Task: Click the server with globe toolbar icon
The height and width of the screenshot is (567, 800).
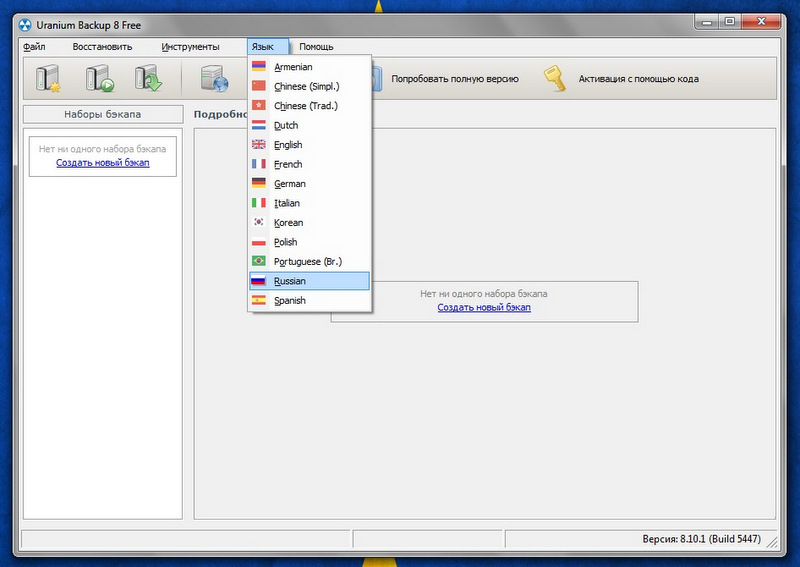Action: pyautogui.click(x=214, y=78)
